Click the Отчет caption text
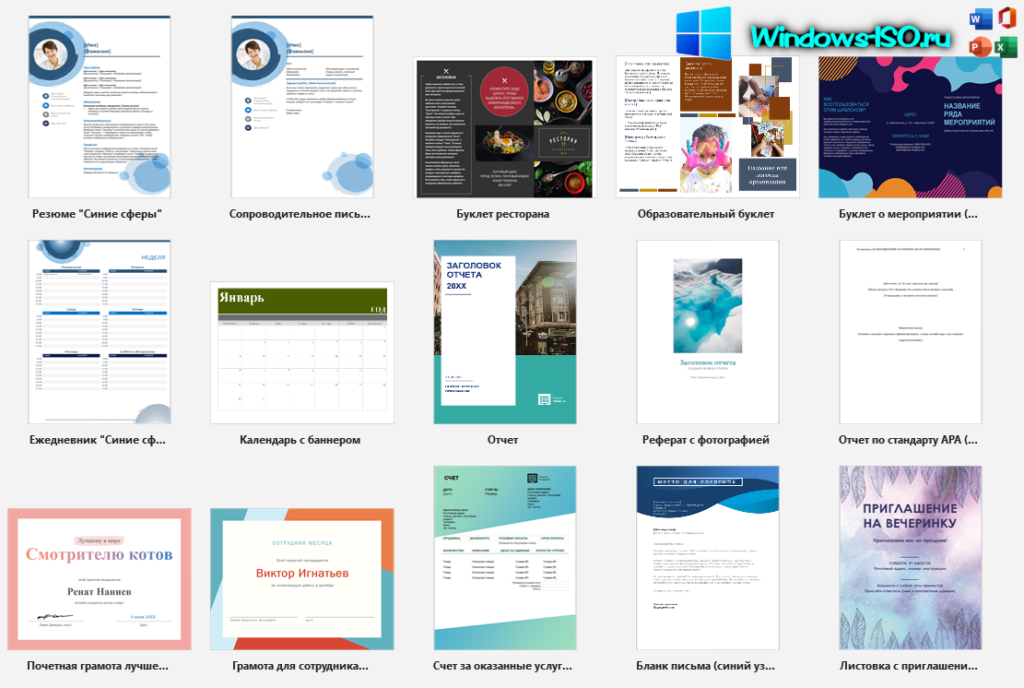 pos(503,440)
